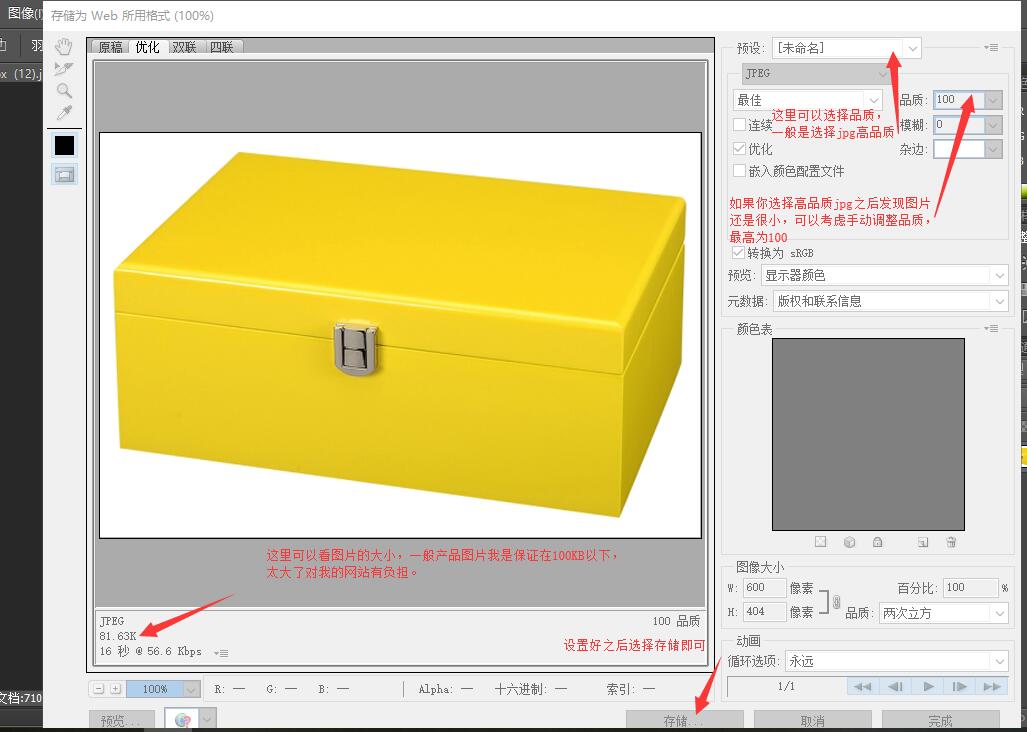Toggle slices visibility icon

pyautogui.click(x=64, y=174)
